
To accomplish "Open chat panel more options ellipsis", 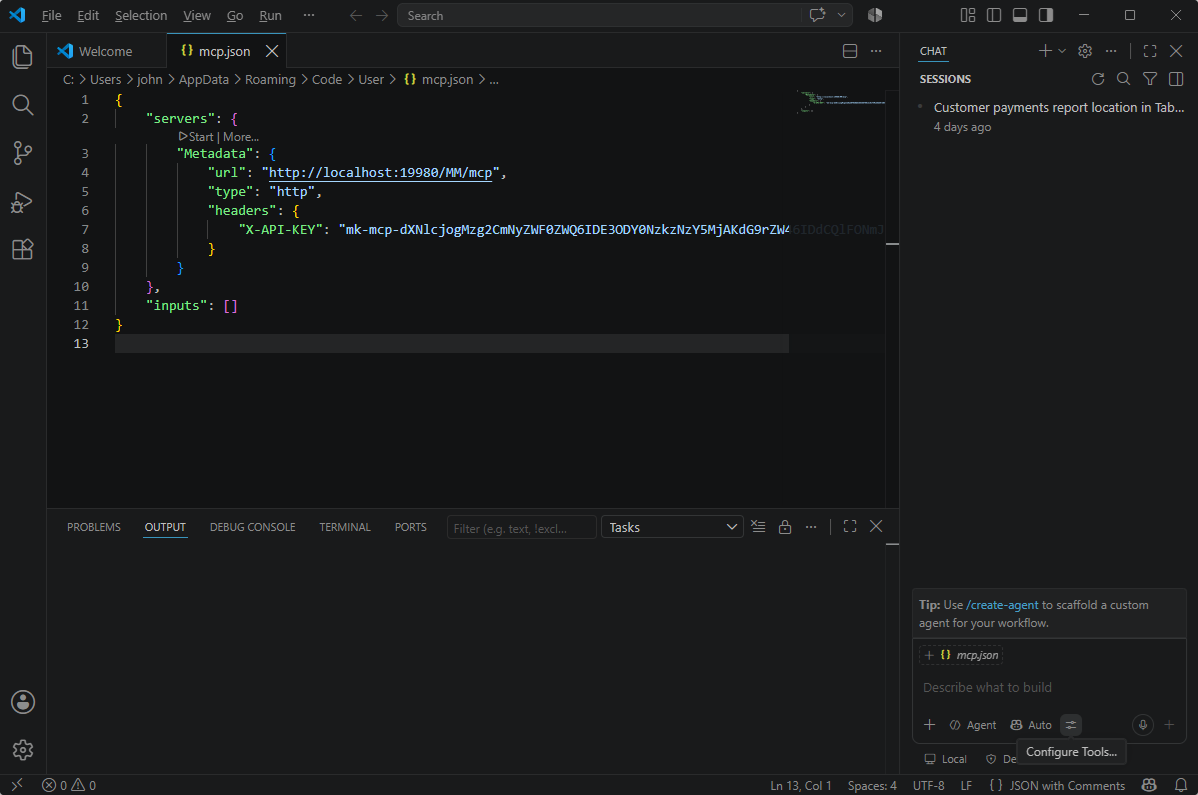I will point(1111,51).
